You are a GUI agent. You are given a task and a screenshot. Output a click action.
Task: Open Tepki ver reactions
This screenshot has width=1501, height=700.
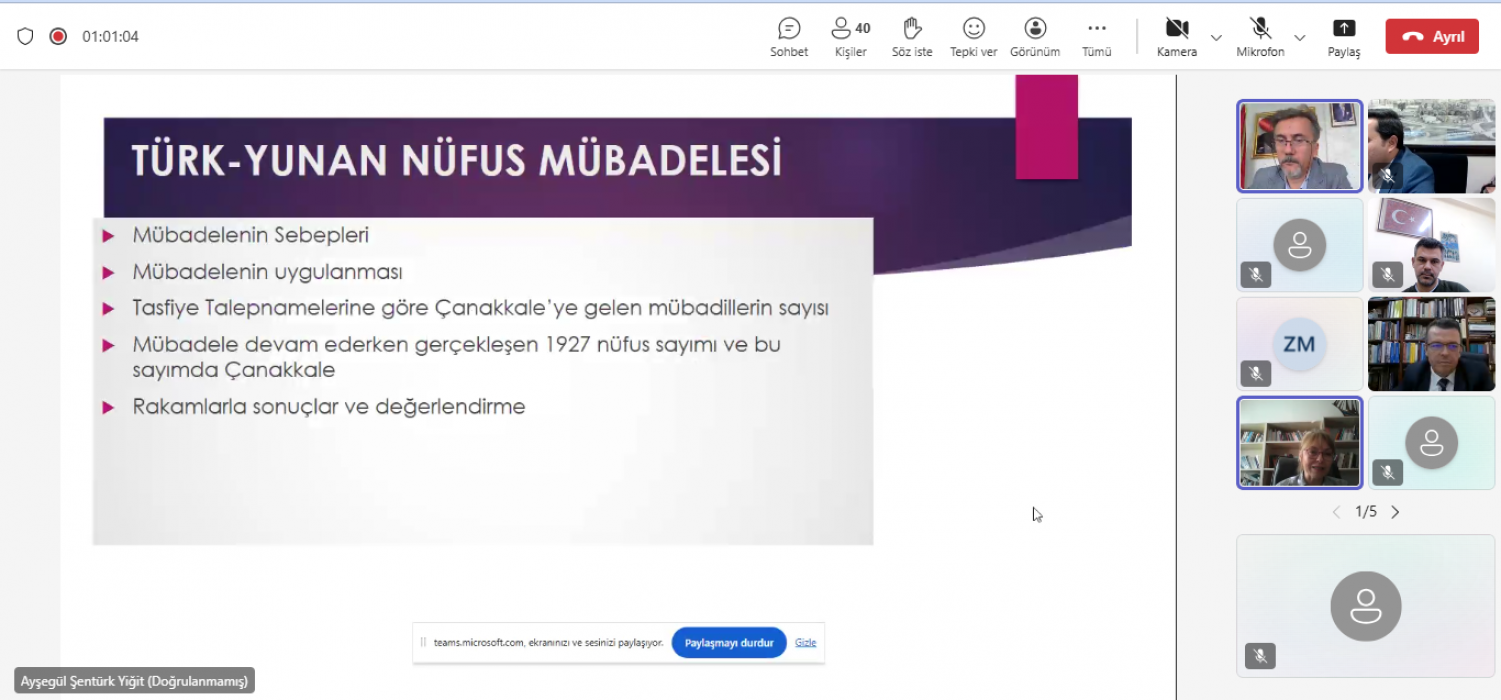coord(973,37)
